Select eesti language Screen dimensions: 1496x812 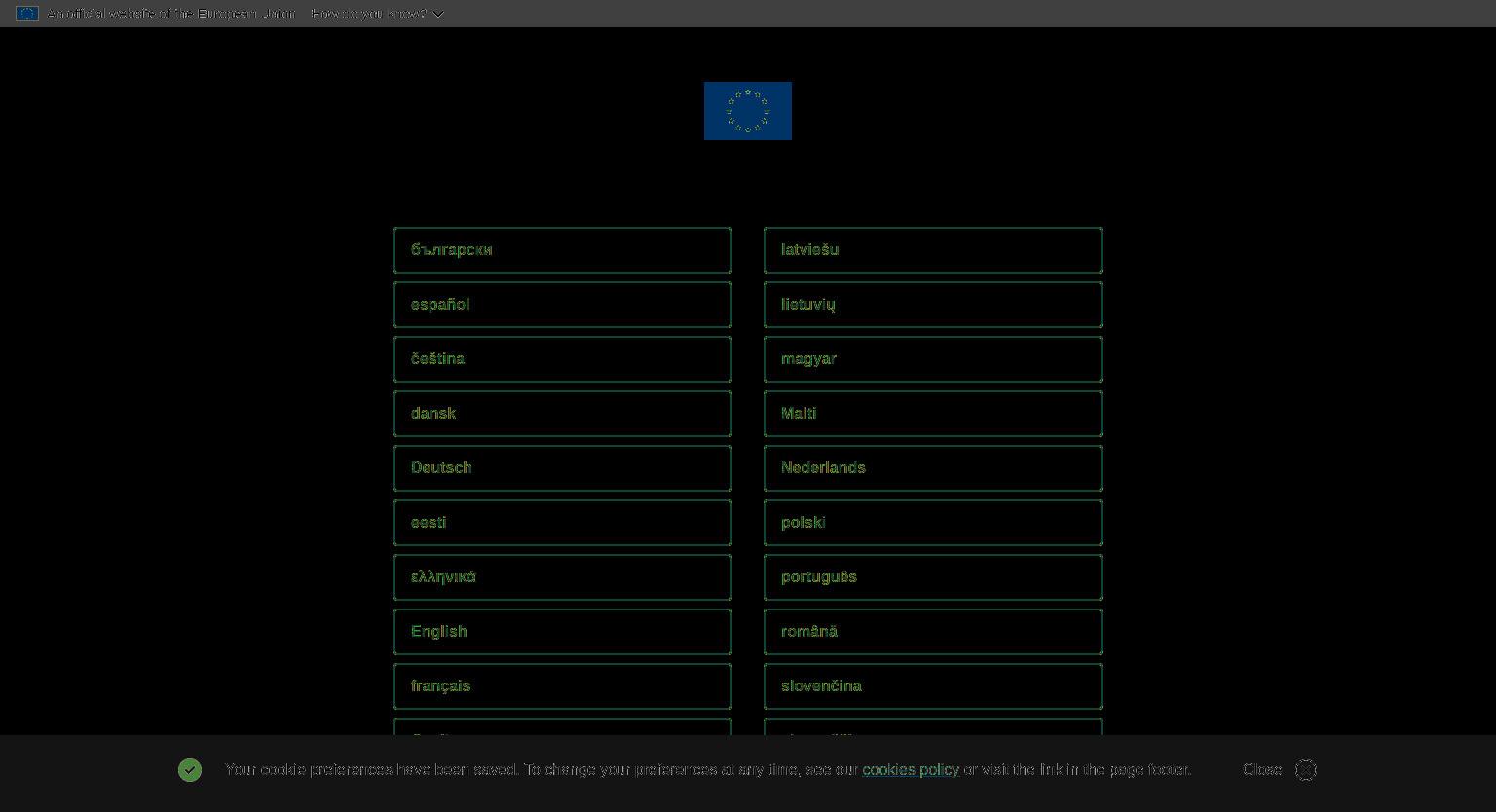[563, 523]
